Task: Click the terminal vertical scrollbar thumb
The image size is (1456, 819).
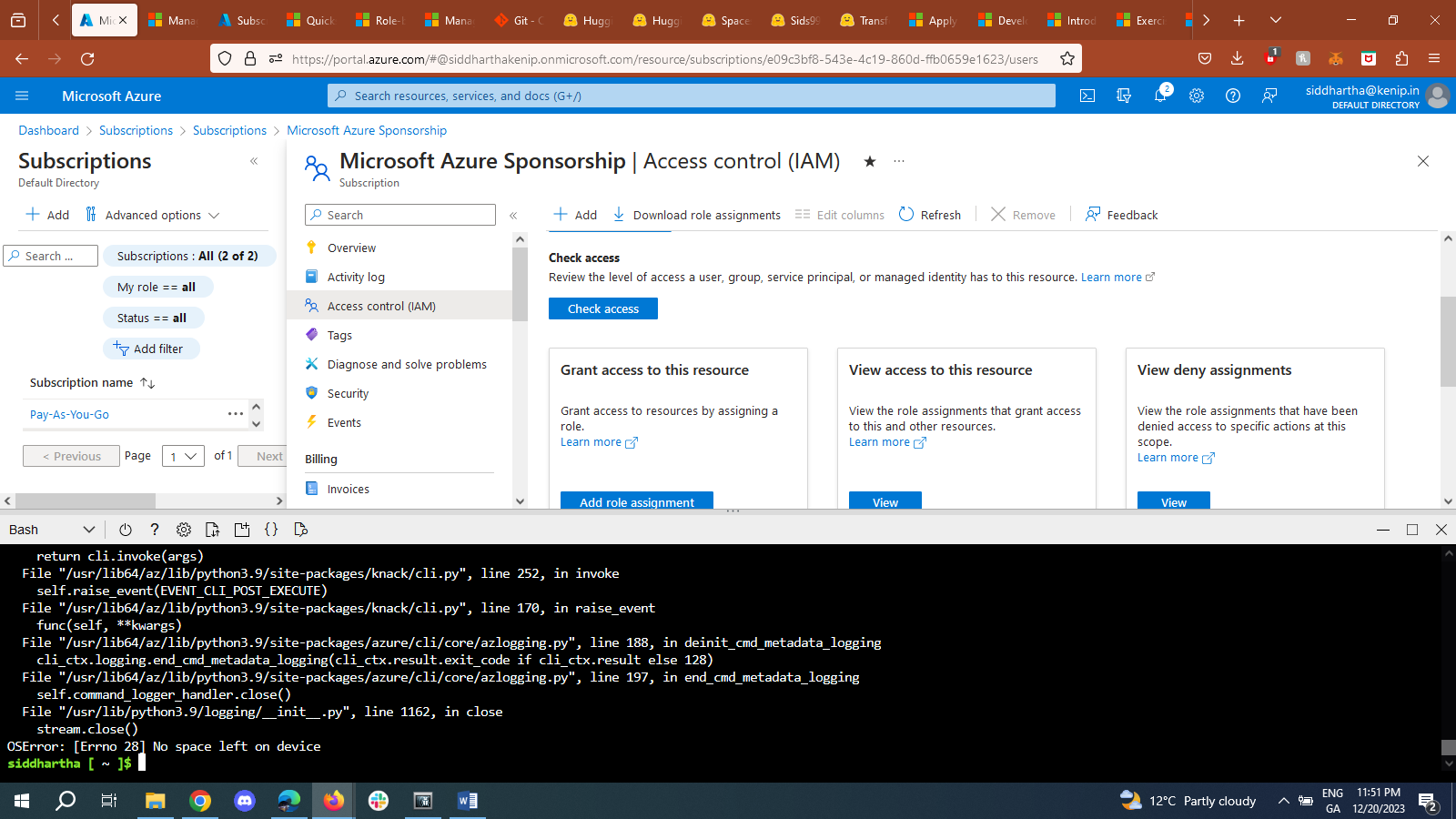Action: click(x=1449, y=747)
